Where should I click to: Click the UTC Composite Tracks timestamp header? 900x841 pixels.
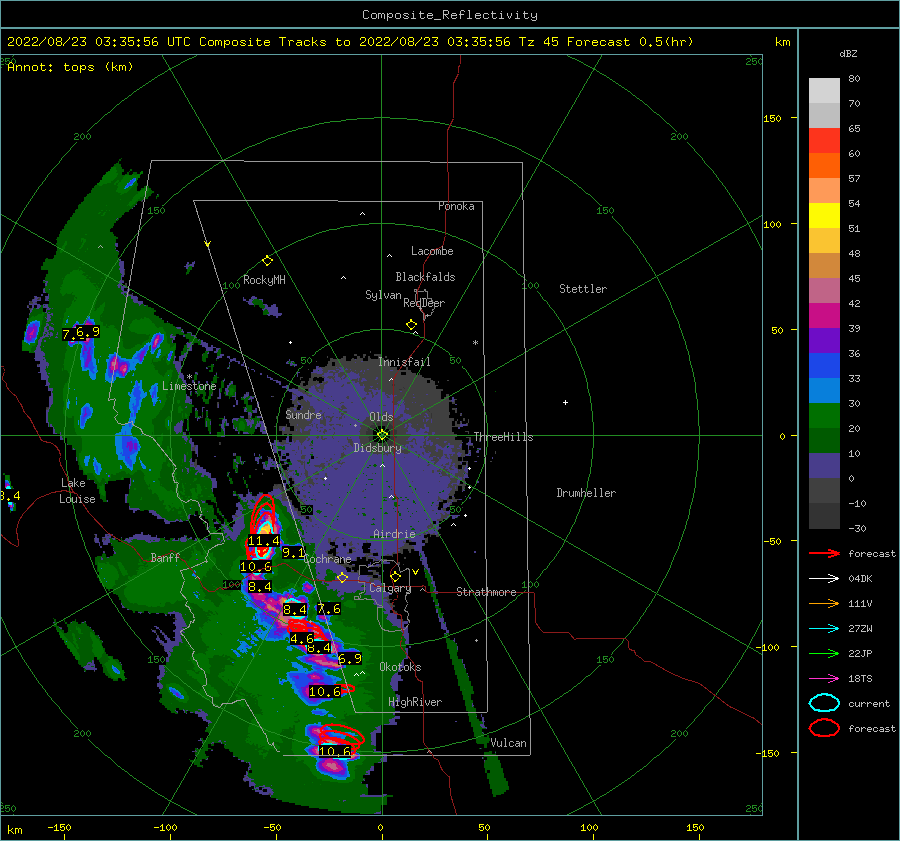(x=350, y=42)
